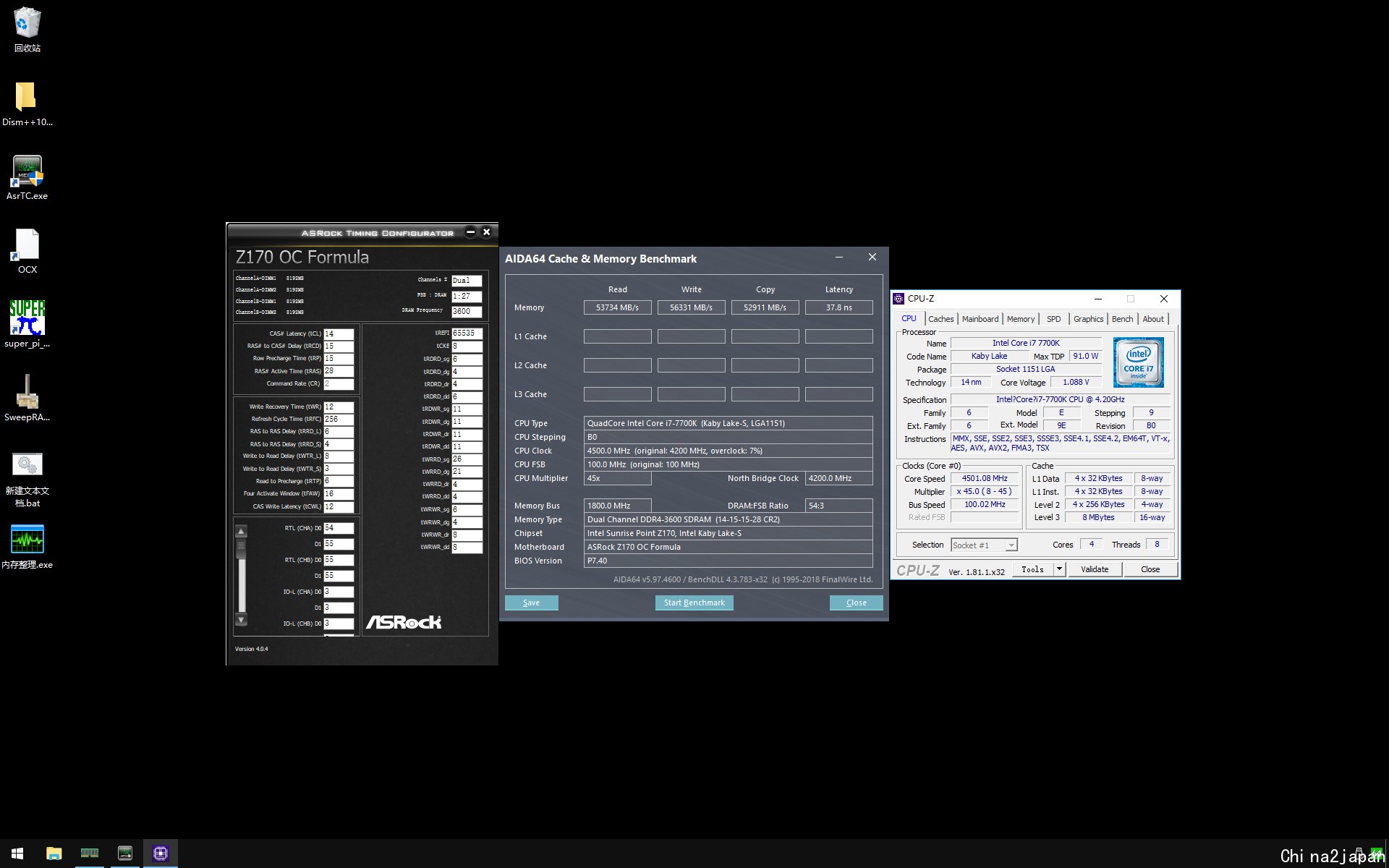Select the OCX shortcut on desktop
1389x868 pixels.
pos(27,251)
